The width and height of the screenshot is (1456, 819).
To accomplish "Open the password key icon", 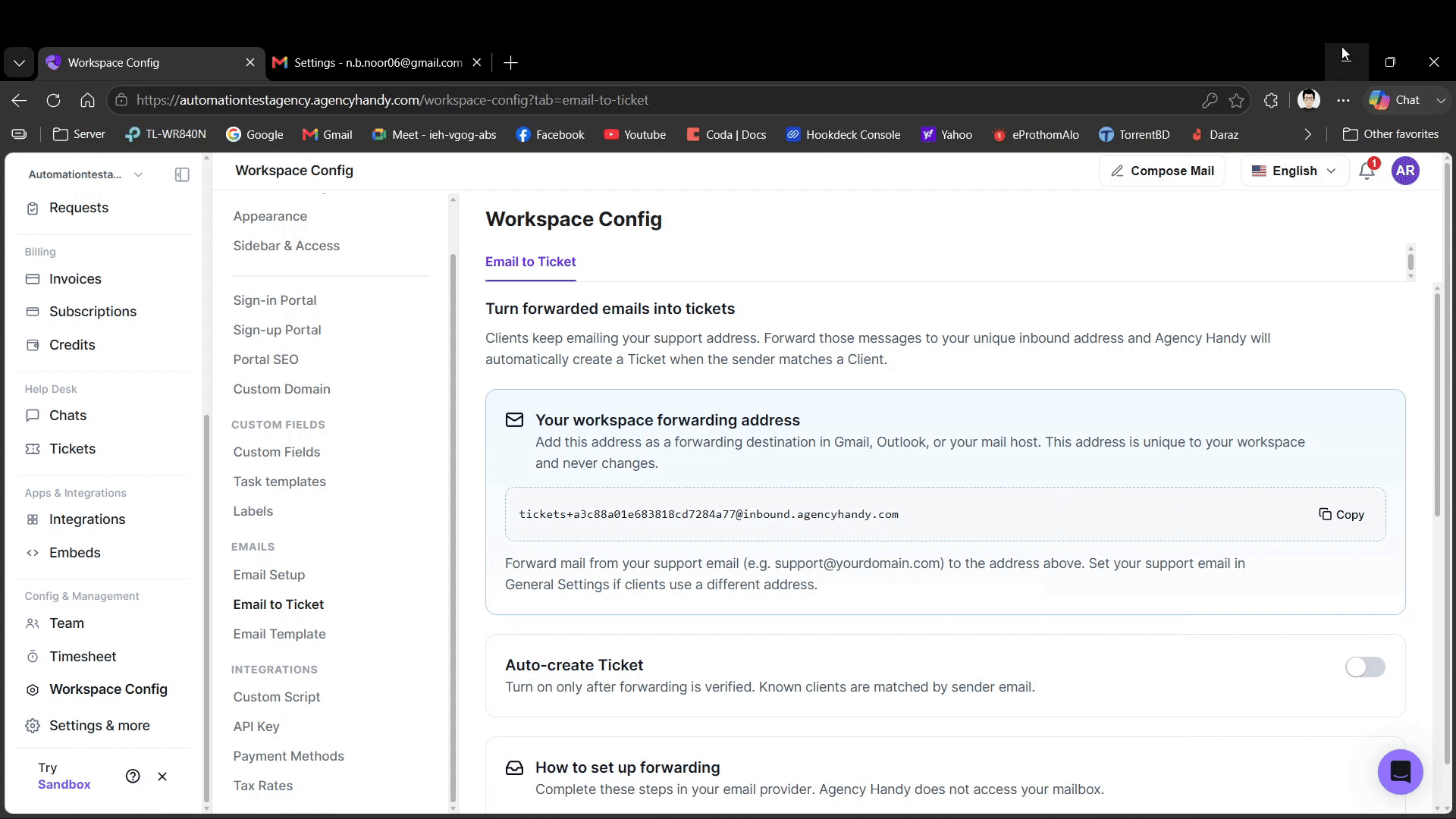I will point(1210,100).
